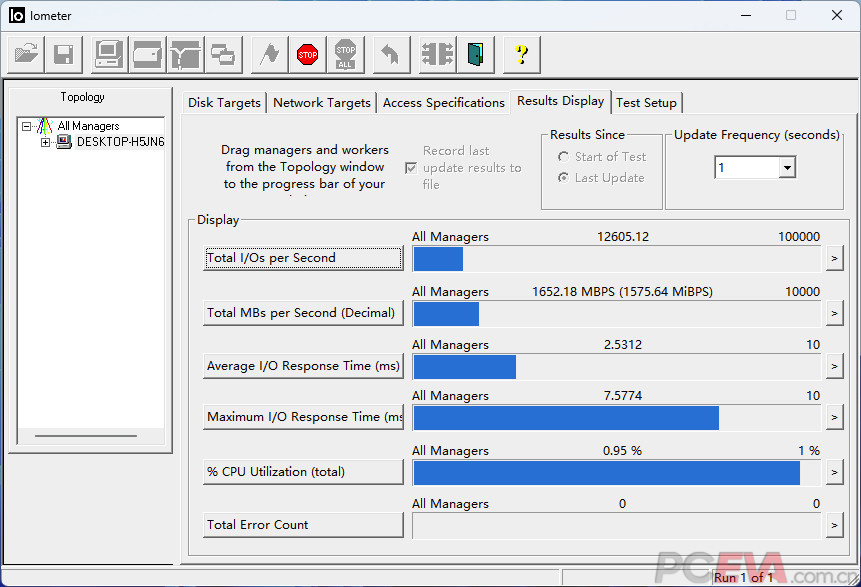This screenshot has width=861, height=587.
Task: Click the Open test configuration file icon
Action: (26, 54)
